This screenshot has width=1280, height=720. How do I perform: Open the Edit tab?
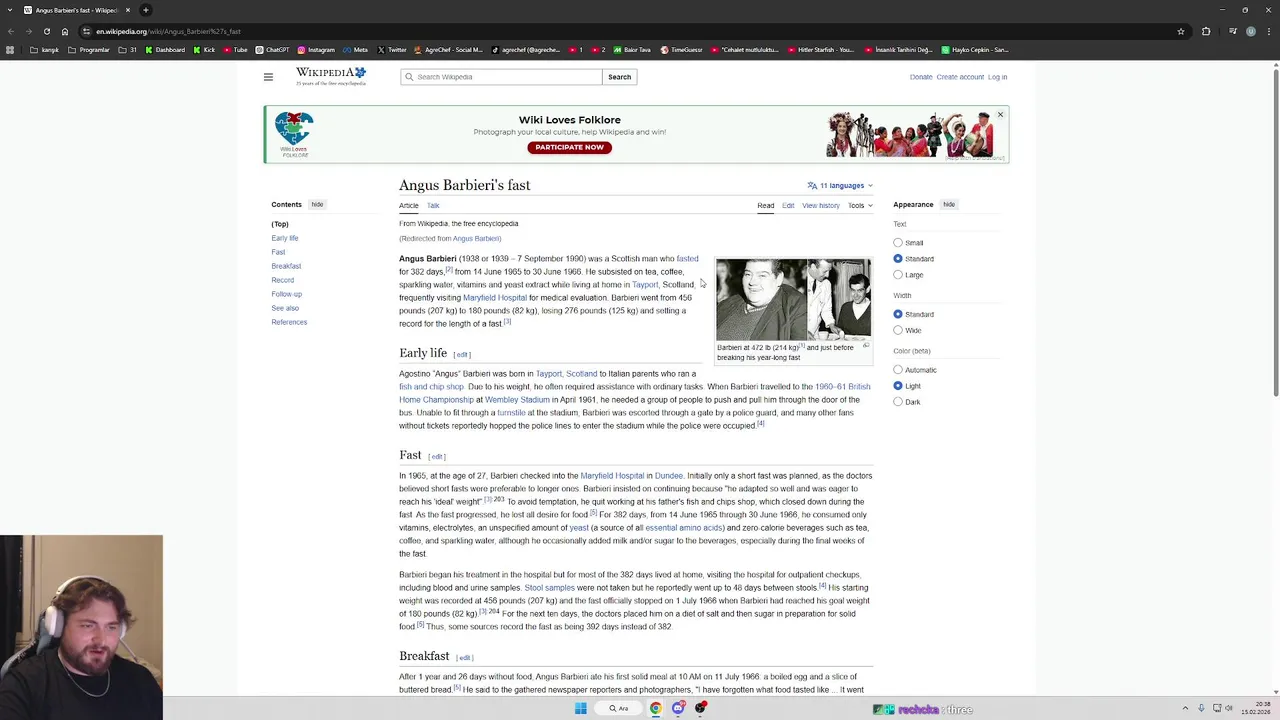pos(788,206)
